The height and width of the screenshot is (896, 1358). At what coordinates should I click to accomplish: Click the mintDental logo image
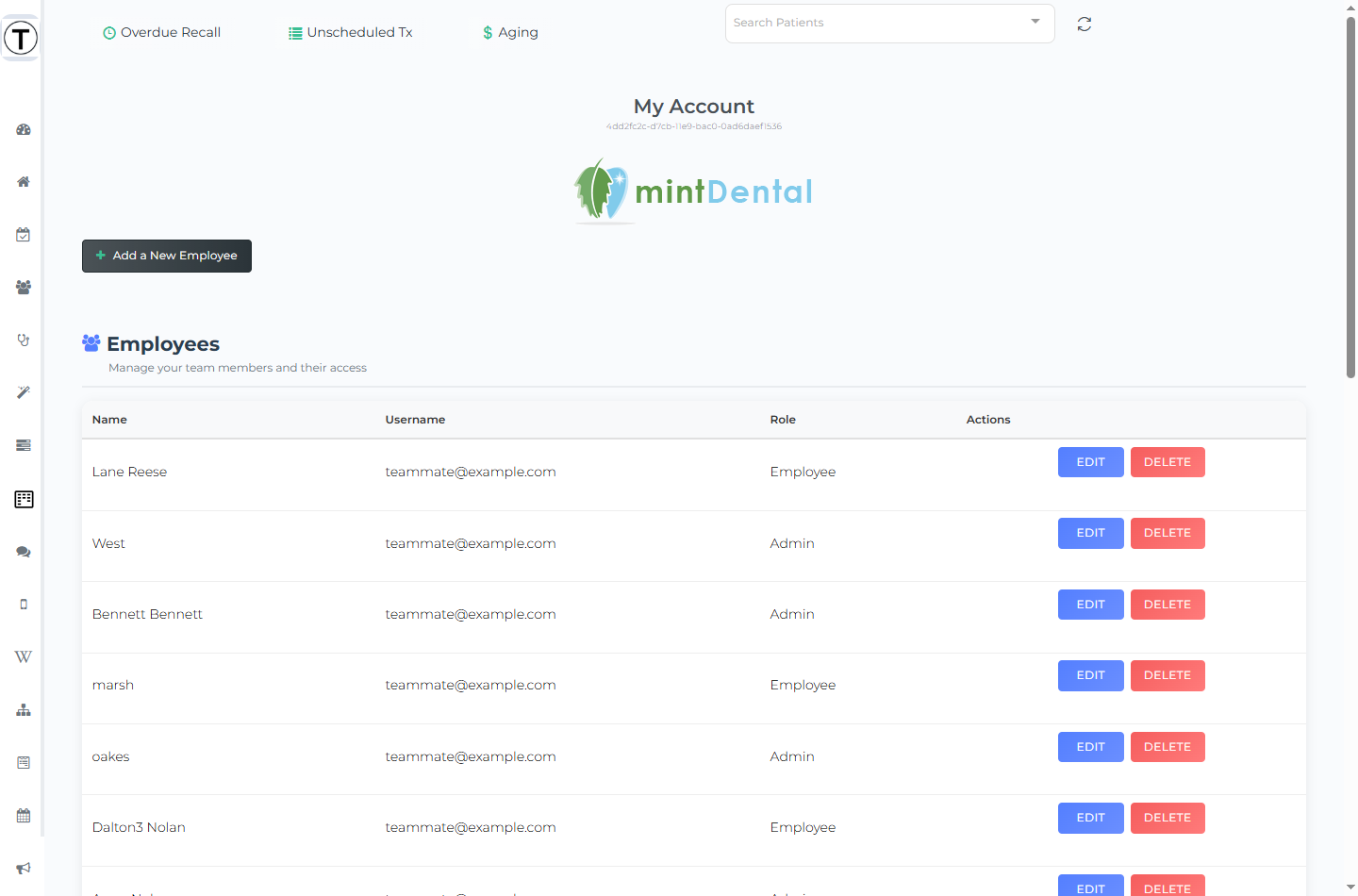693,191
